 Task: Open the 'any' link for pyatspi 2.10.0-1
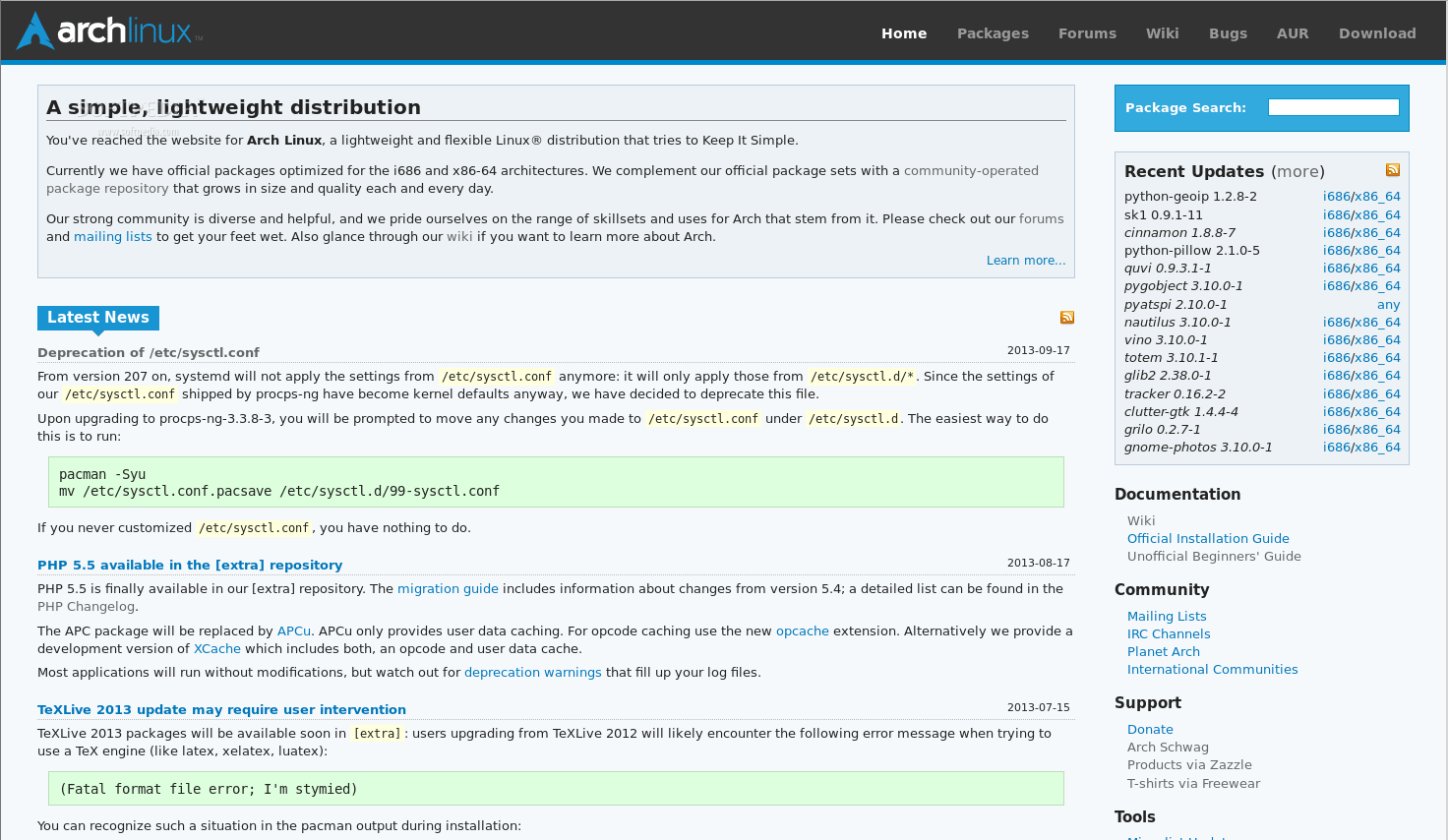click(x=1389, y=305)
